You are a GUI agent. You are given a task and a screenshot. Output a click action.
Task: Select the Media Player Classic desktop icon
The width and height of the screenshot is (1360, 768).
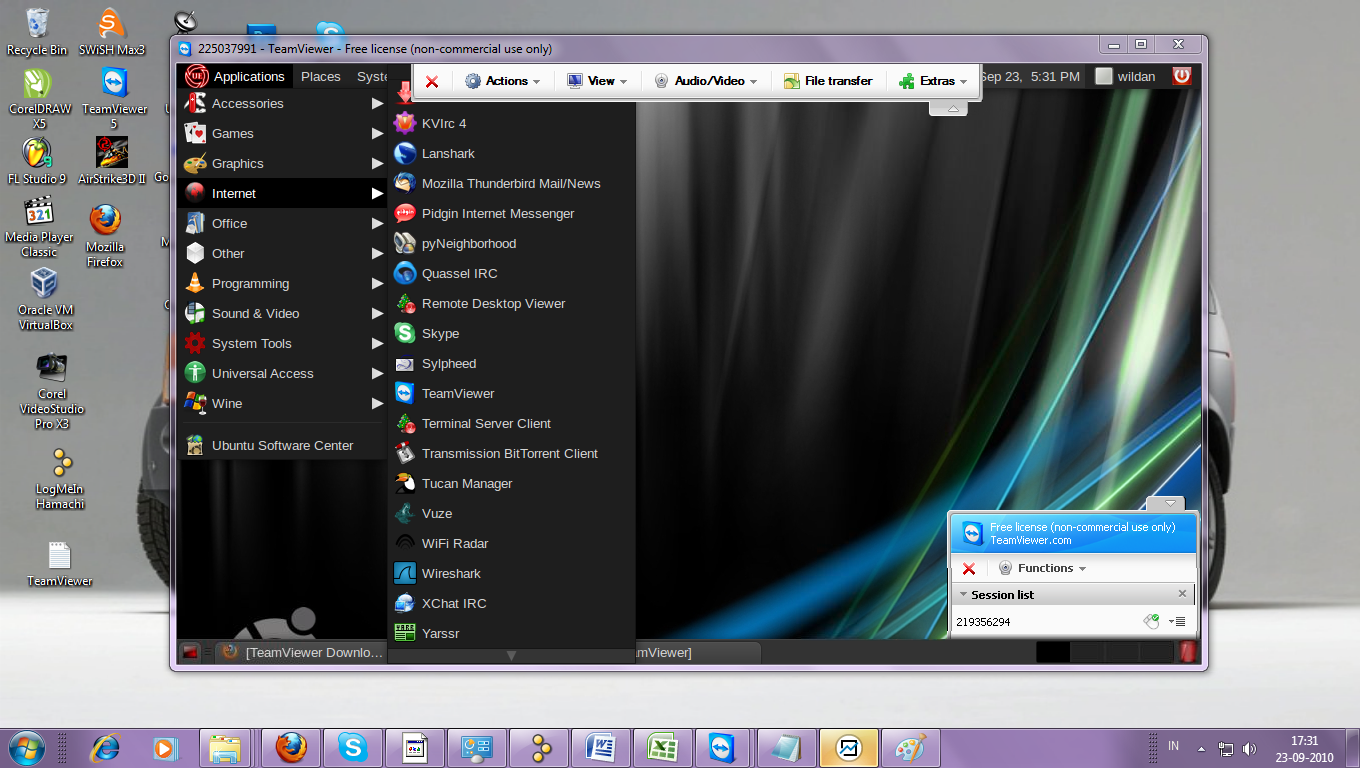click(39, 228)
